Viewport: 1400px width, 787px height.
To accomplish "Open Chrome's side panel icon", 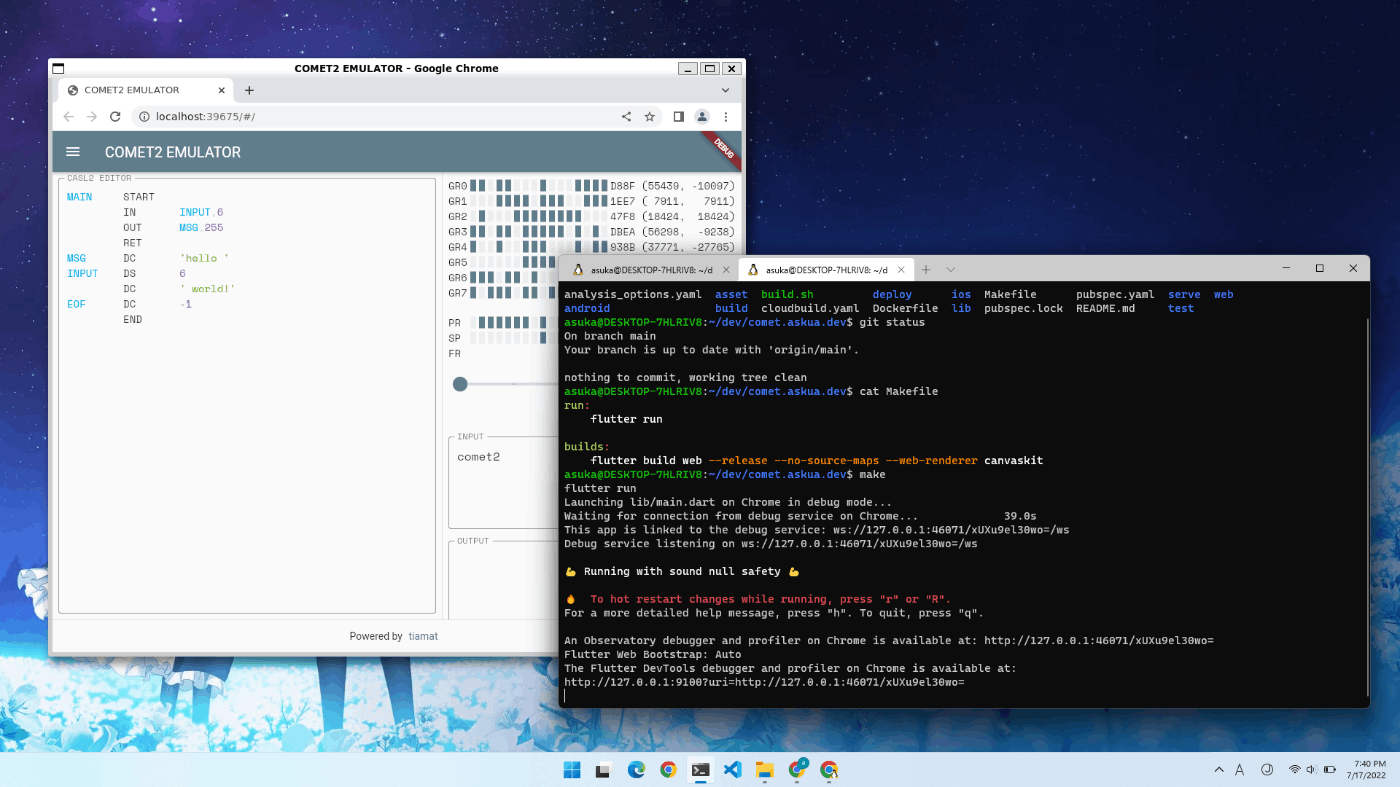I will pyautogui.click(x=678, y=117).
